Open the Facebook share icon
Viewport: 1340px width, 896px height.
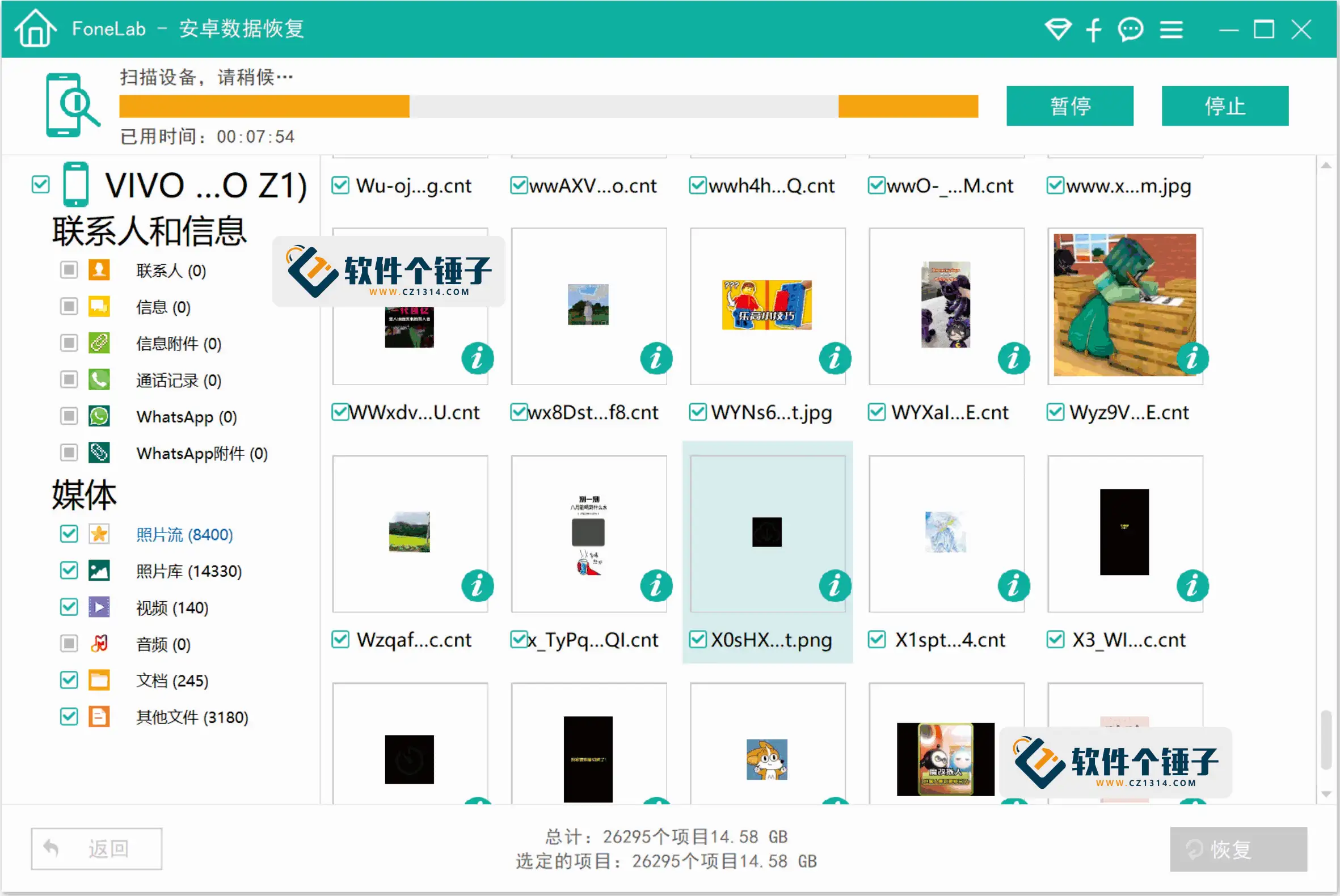pos(1094,29)
